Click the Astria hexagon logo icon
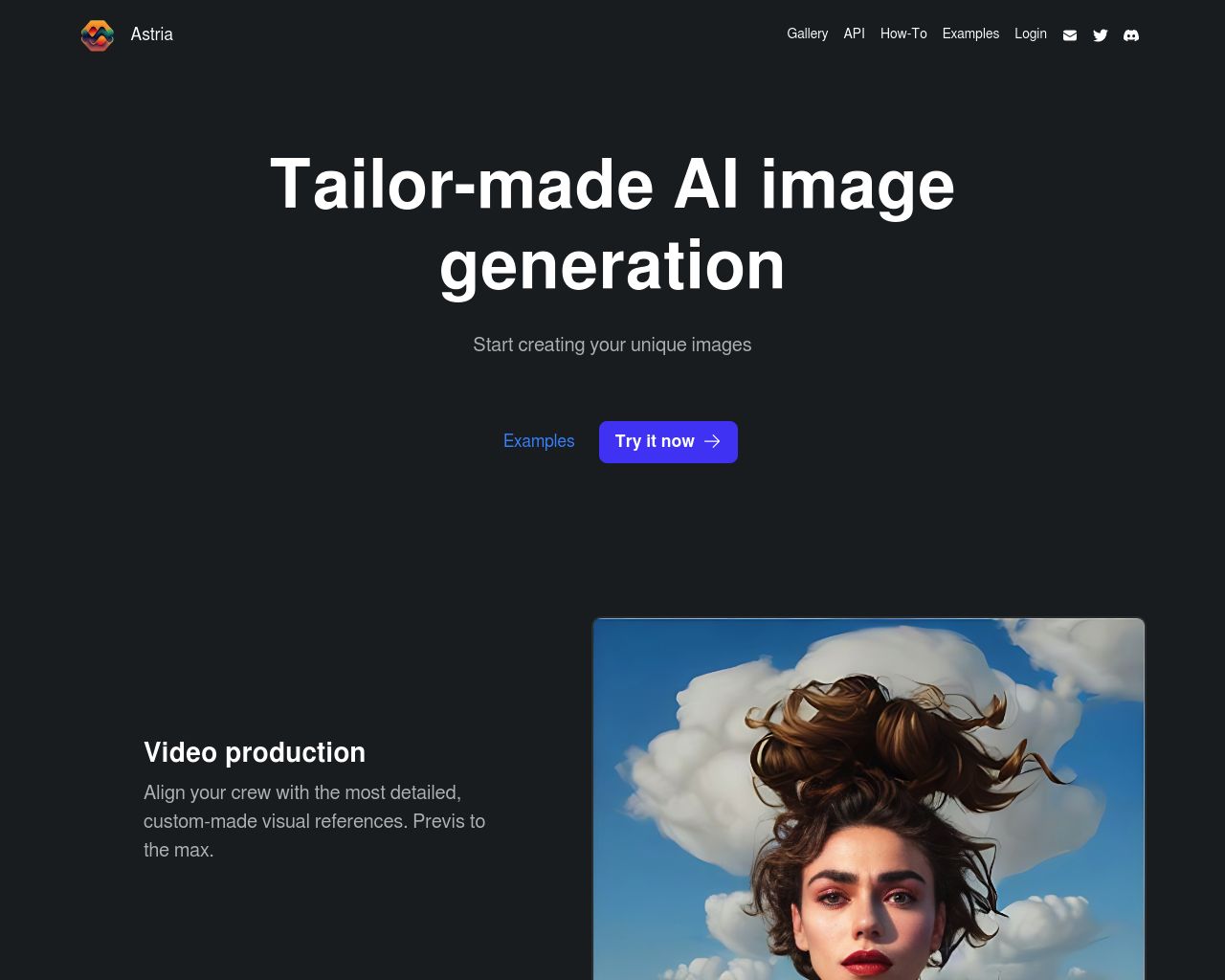The width and height of the screenshot is (1225, 980). 97,35
